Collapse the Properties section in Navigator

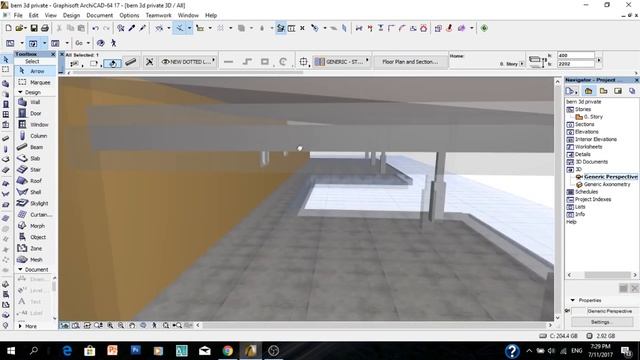[572, 300]
